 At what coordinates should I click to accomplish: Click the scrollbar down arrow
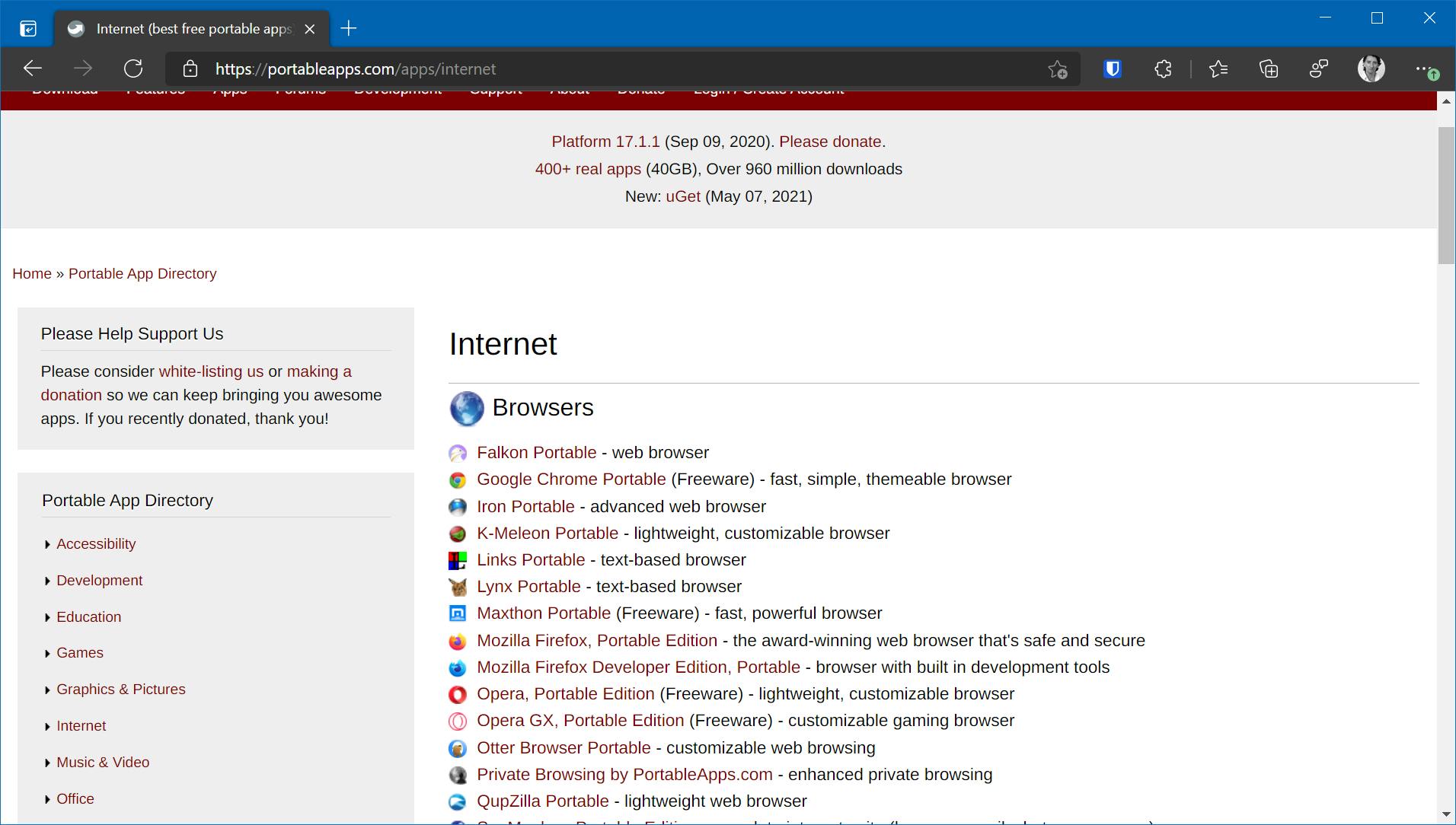pyautogui.click(x=1446, y=815)
